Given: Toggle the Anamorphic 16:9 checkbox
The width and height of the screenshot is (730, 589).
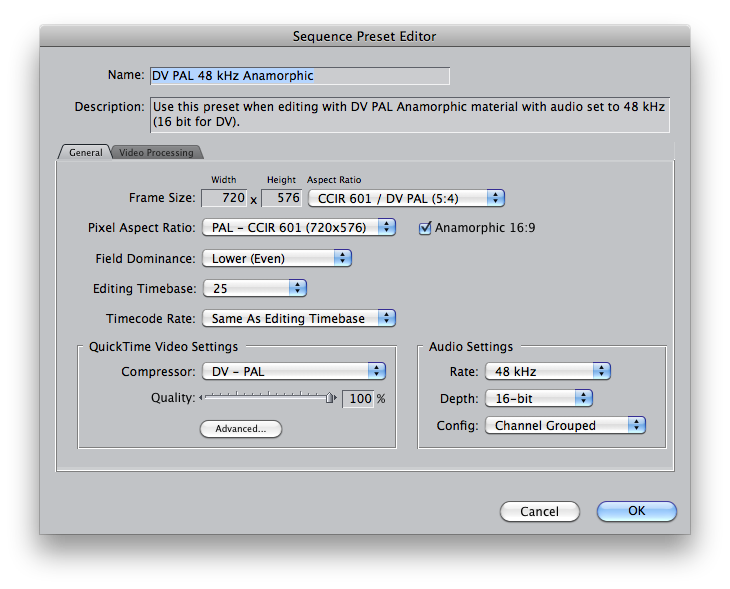Looking at the screenshot, I should pyautogui.click(x=425, y=228).
